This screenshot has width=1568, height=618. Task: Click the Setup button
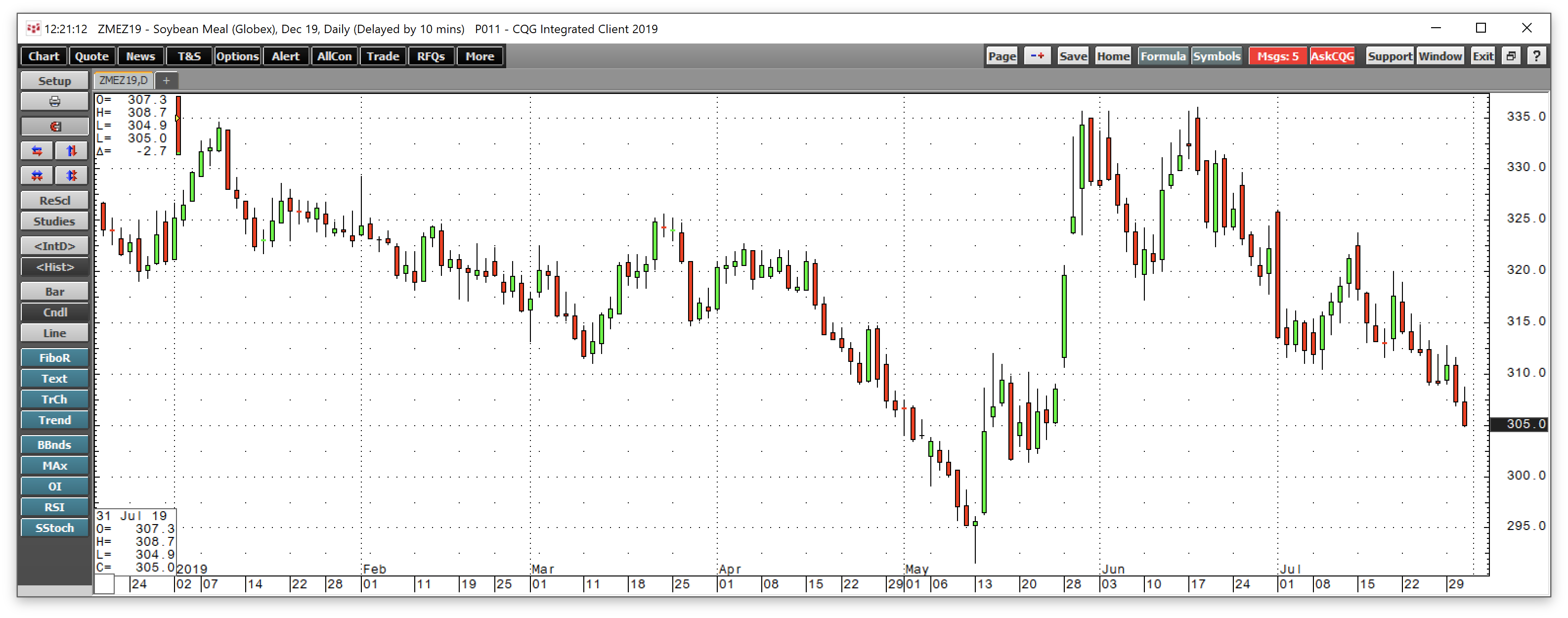pyautogui.click(x=55, y=81)
